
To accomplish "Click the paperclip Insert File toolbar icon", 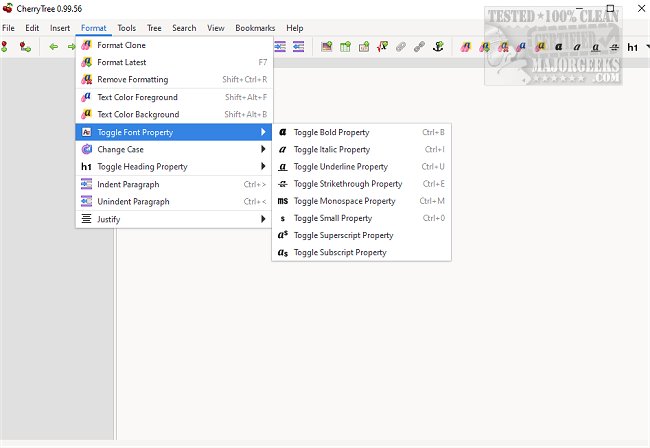I will coord(400,46).
